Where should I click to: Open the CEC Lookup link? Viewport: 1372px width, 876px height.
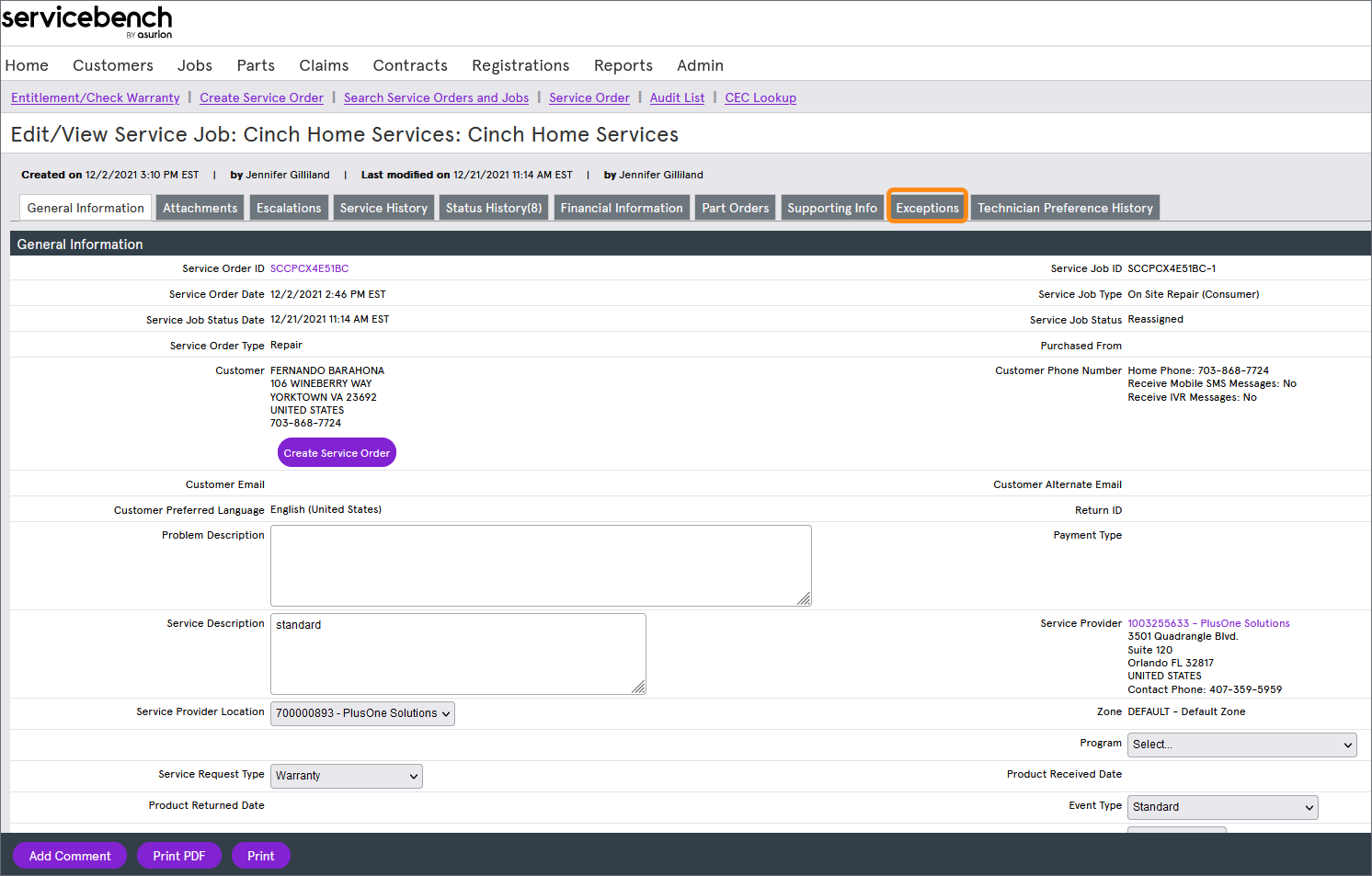tap(760, 97)
